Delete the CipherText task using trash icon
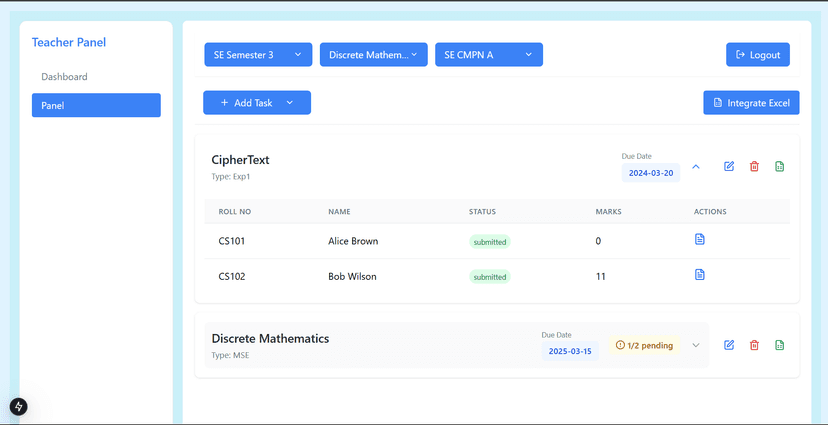The height and width of the screenshot is (425, 828). pyautogui.click(x=754, y=166)
